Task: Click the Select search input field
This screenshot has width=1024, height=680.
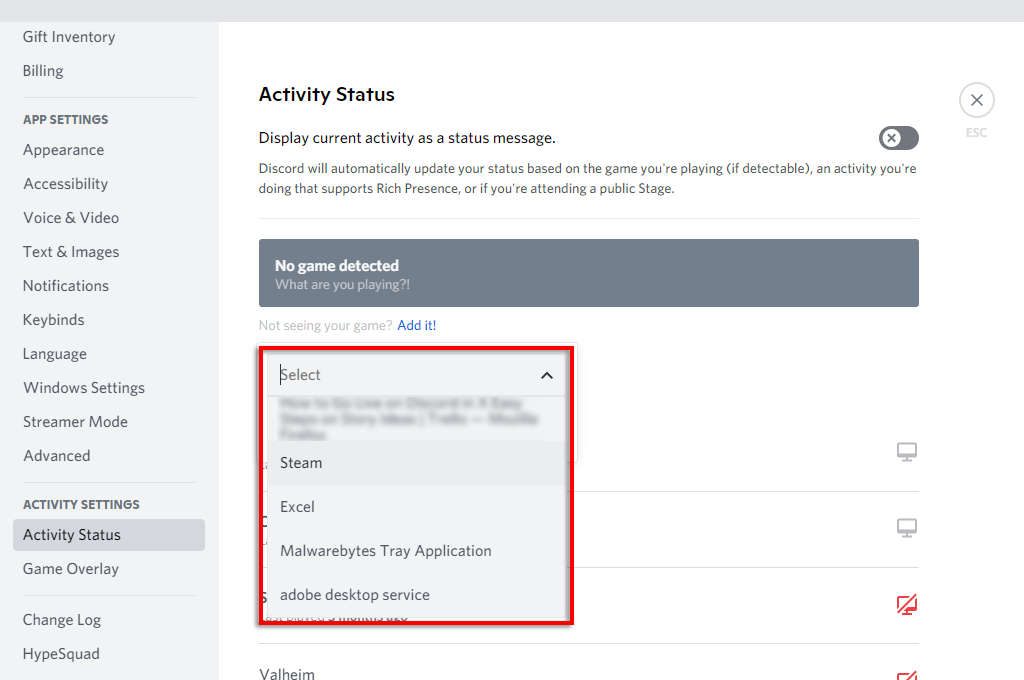Action: (x=400, y=375)
